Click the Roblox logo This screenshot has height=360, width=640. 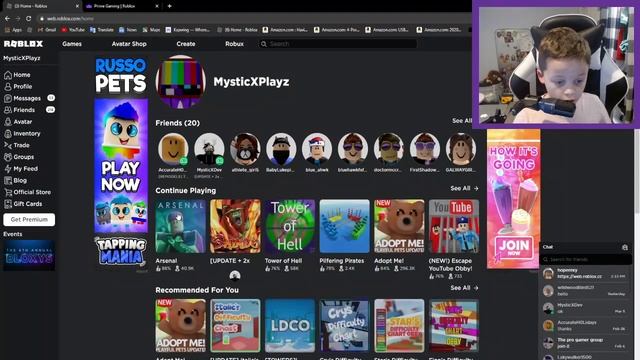point(23,44)
